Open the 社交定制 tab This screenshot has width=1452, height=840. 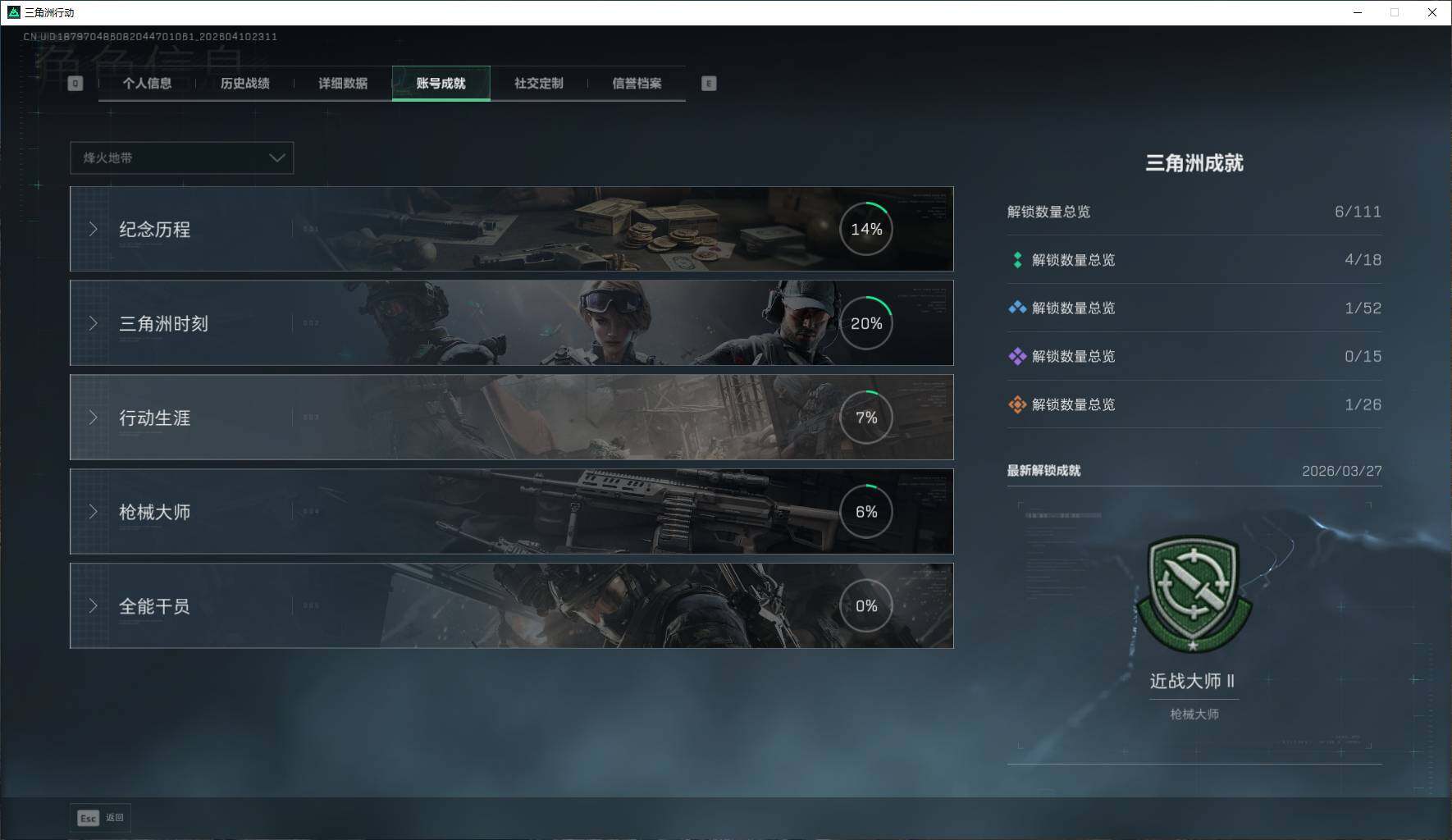click(x=539, y=84)
